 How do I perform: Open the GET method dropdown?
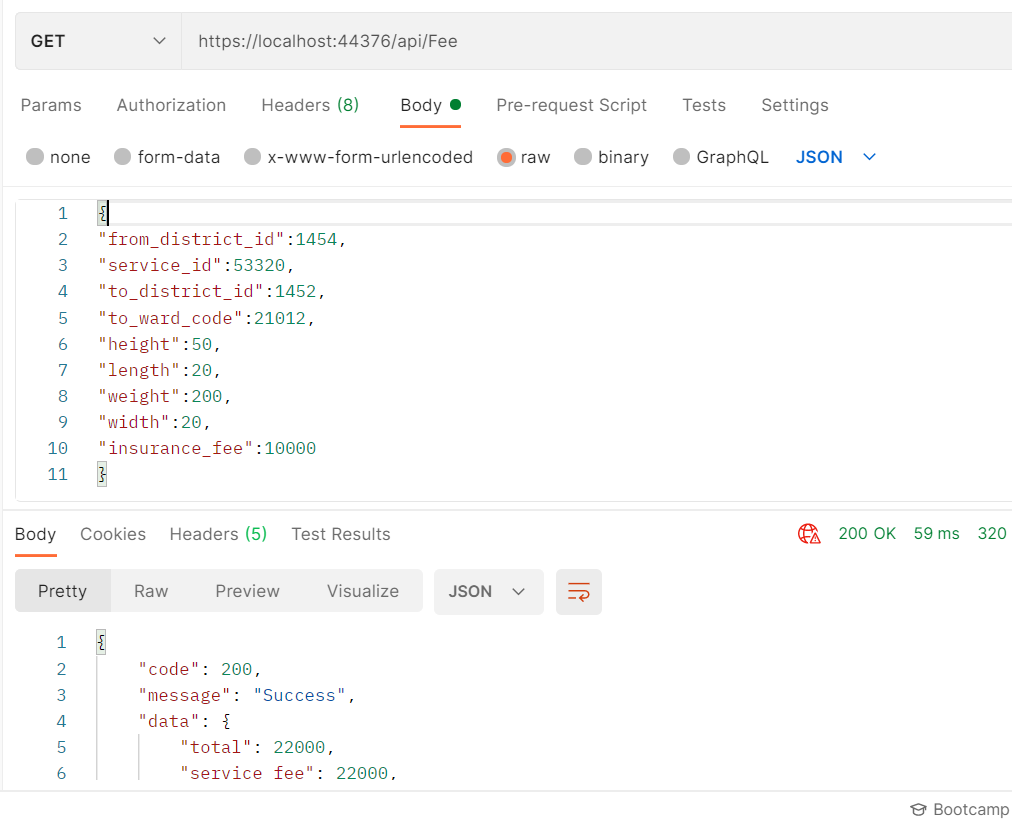click(x=98, y=41)
